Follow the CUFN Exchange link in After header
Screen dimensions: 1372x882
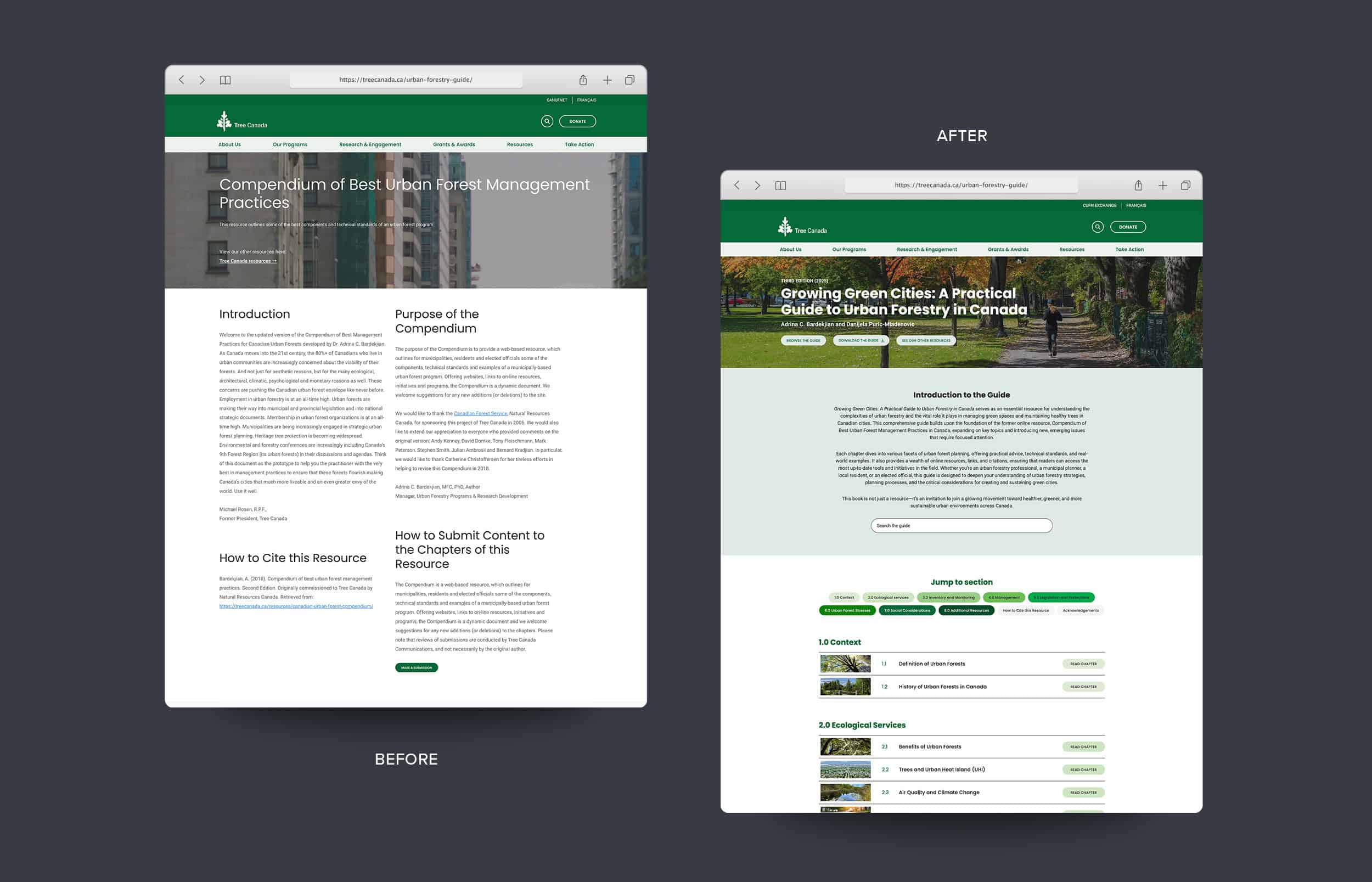point(1099,206)
